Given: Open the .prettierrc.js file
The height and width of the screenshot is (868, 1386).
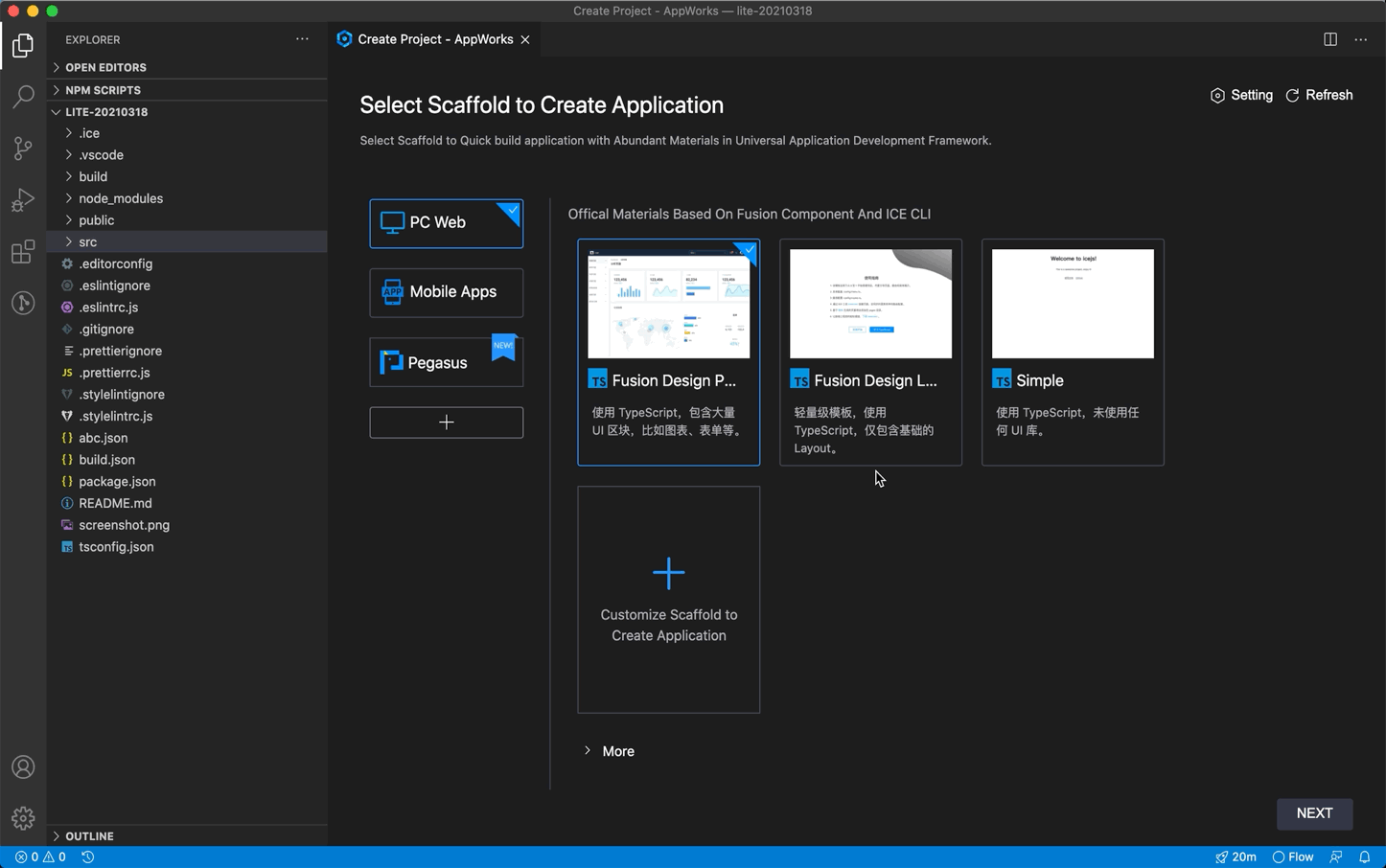Looking at the screenshot, I should (x=187, y=373).
